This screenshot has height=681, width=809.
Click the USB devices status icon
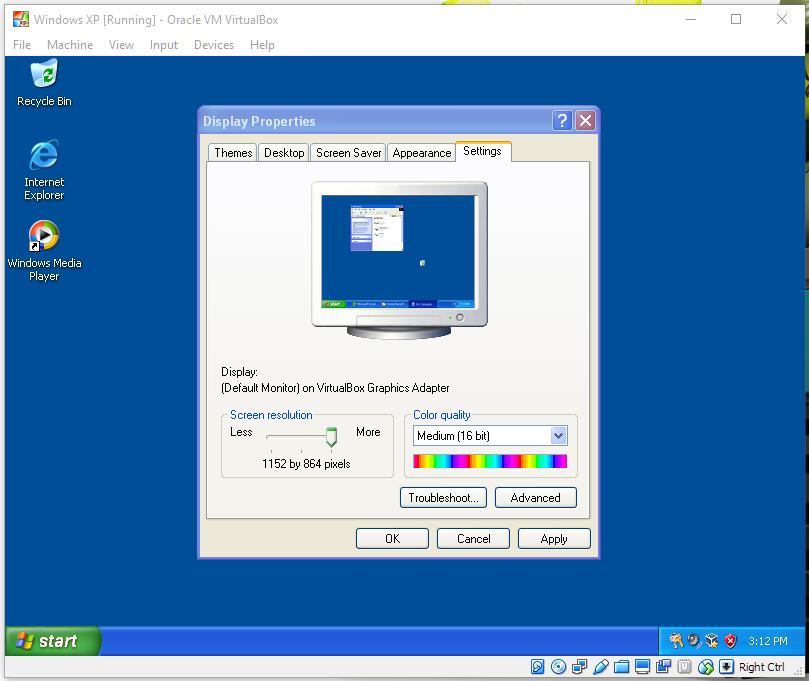(601, 667)
